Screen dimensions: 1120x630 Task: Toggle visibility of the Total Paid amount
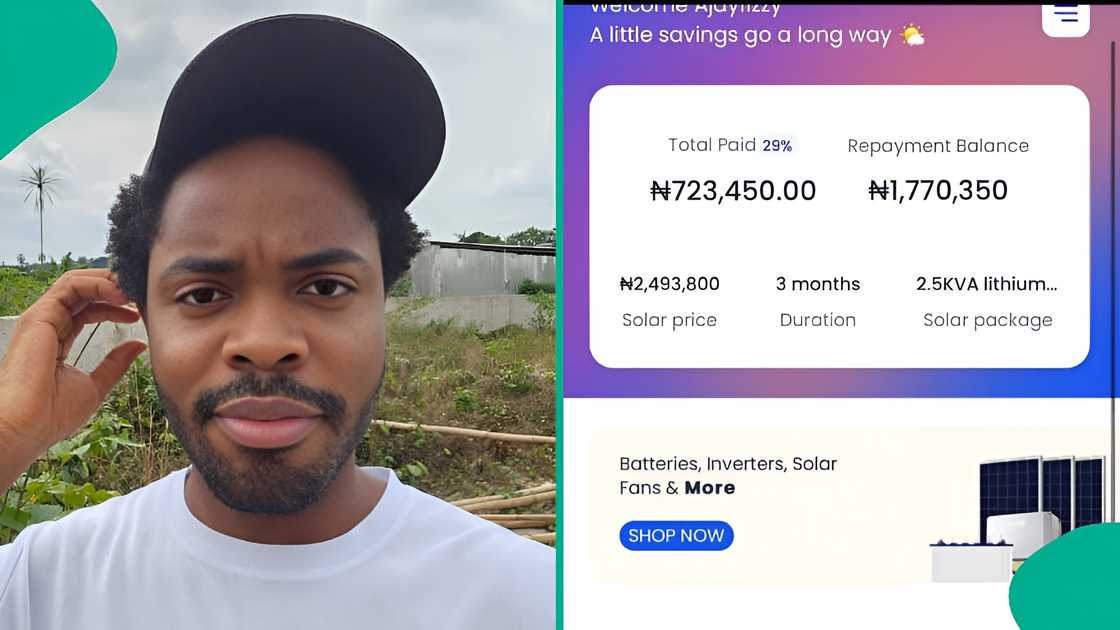pos(734,190)
